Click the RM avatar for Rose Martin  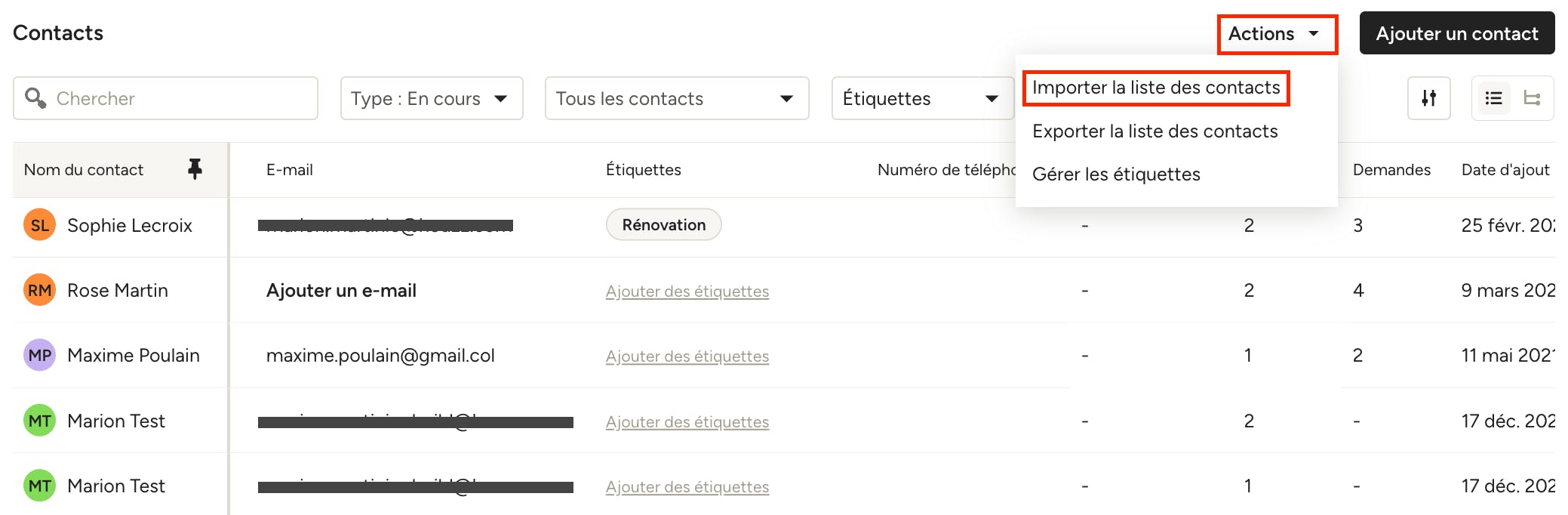click(40, 290)
